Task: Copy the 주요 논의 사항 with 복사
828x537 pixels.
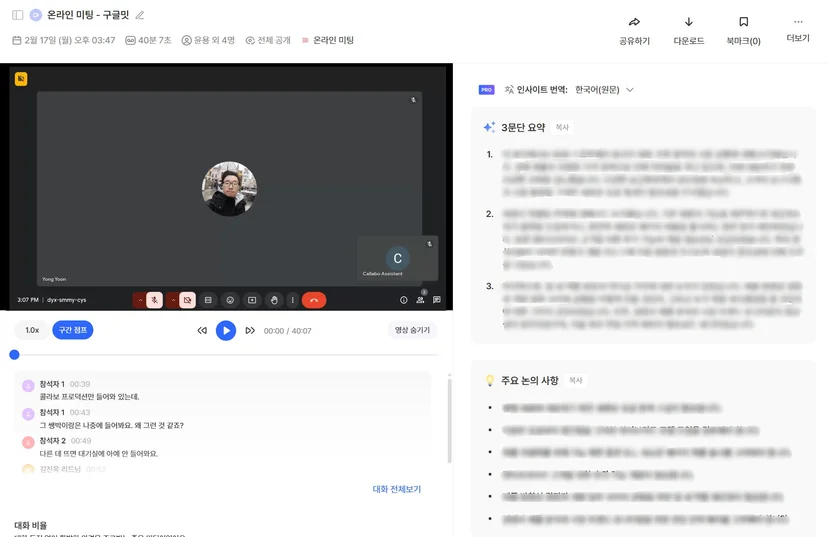Action: 576,380
